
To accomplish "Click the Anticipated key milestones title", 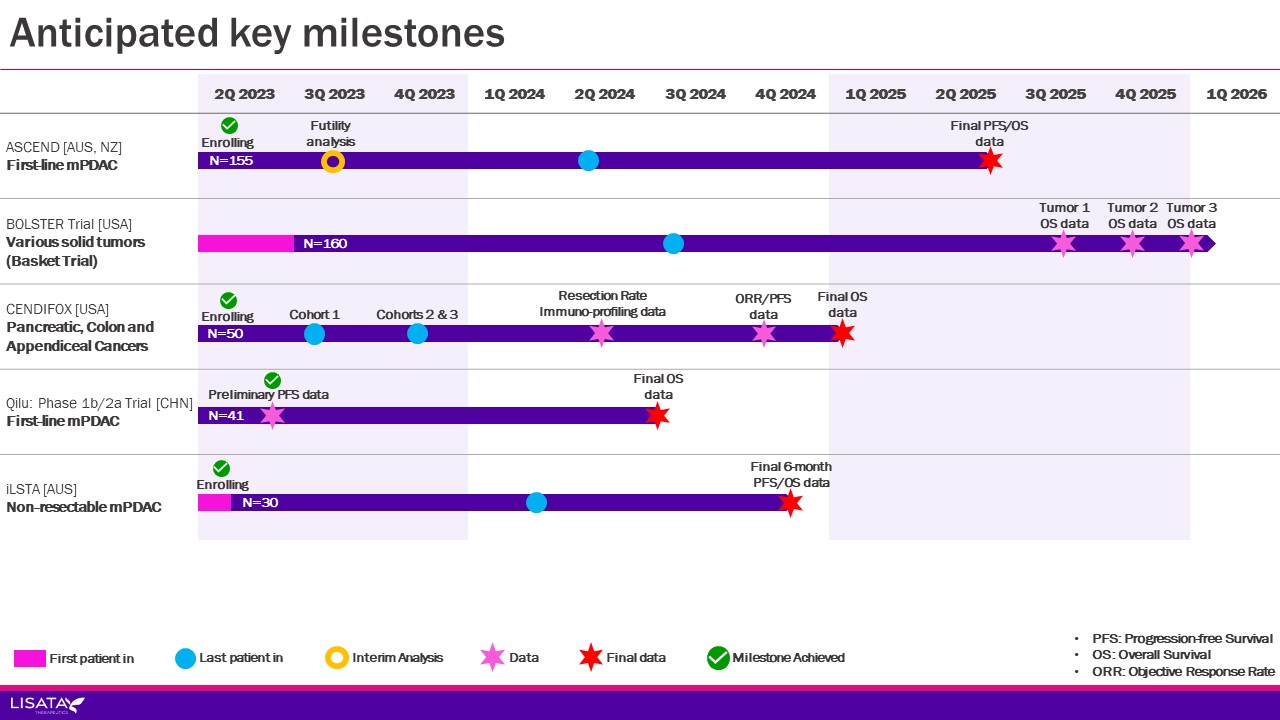I will pyautogui.click(x=257, y=34).
